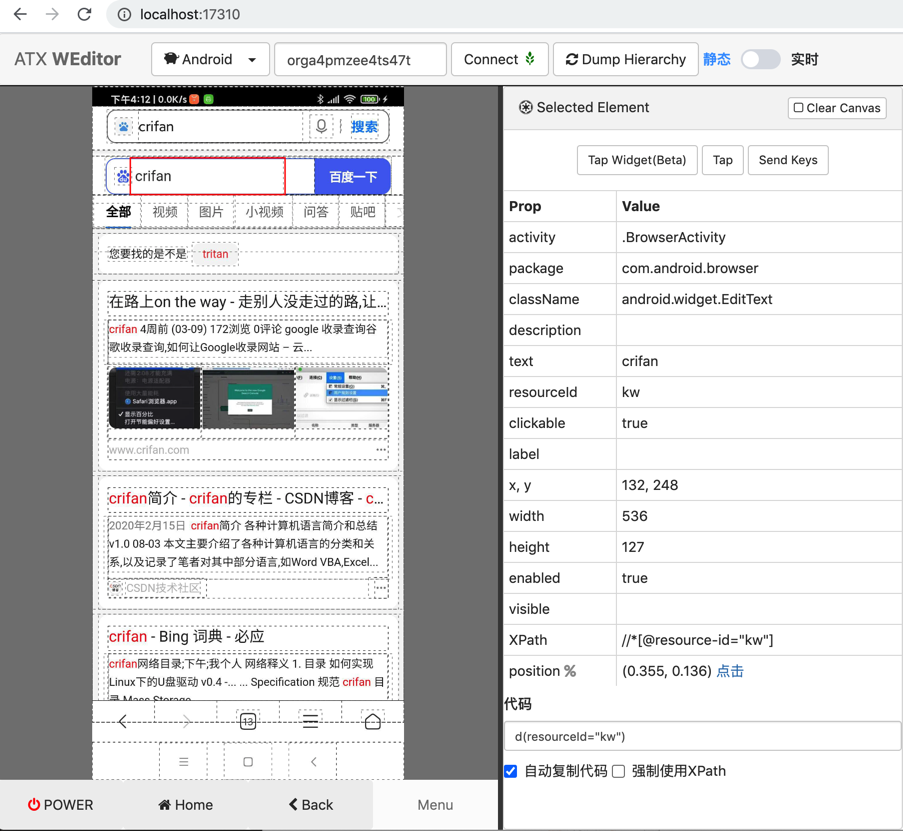Tap the Baidu paw icon in top address bar
903x831 pixels.
[x=123, y=127]
